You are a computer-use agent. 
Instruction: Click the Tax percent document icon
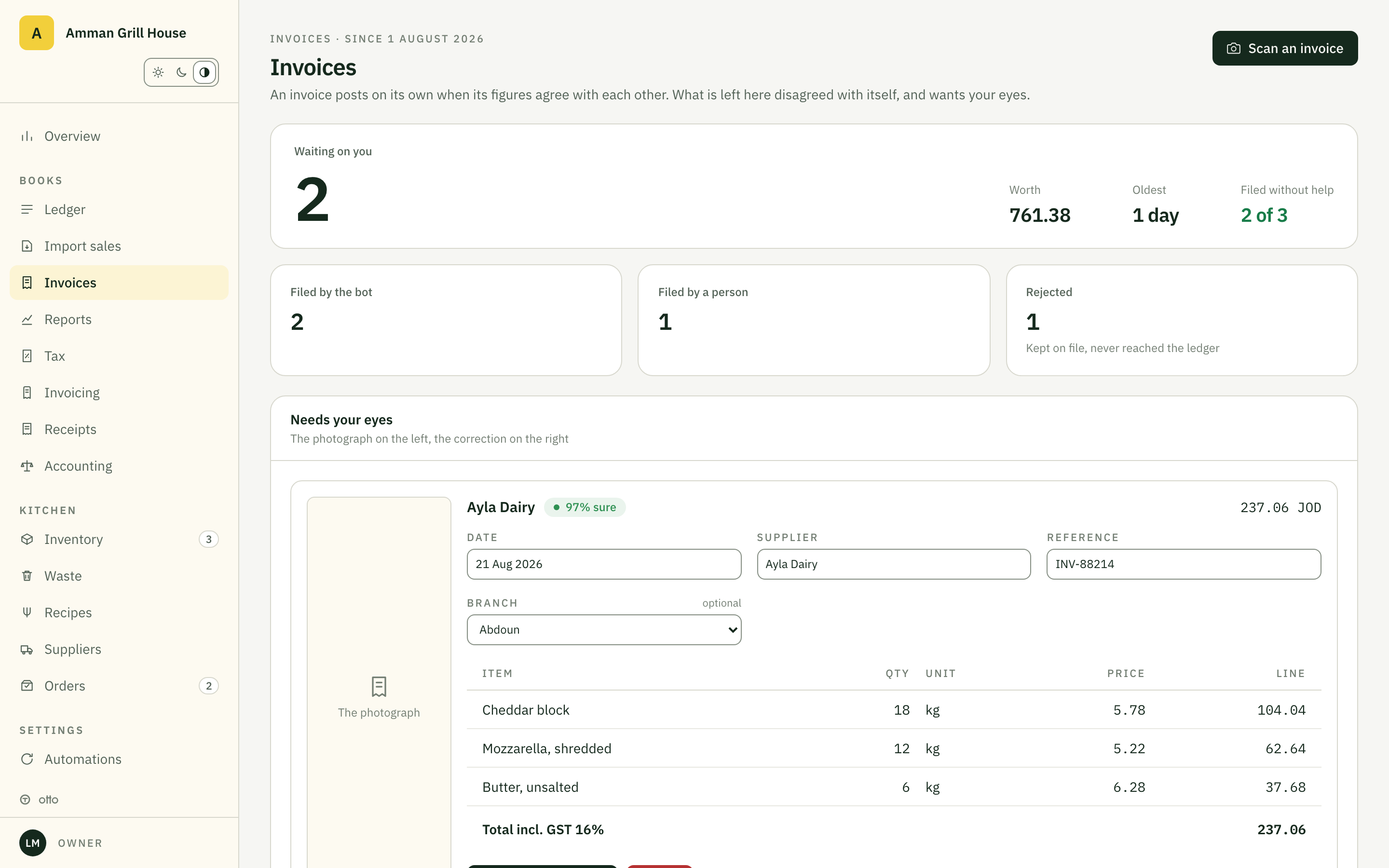point(27,356)
